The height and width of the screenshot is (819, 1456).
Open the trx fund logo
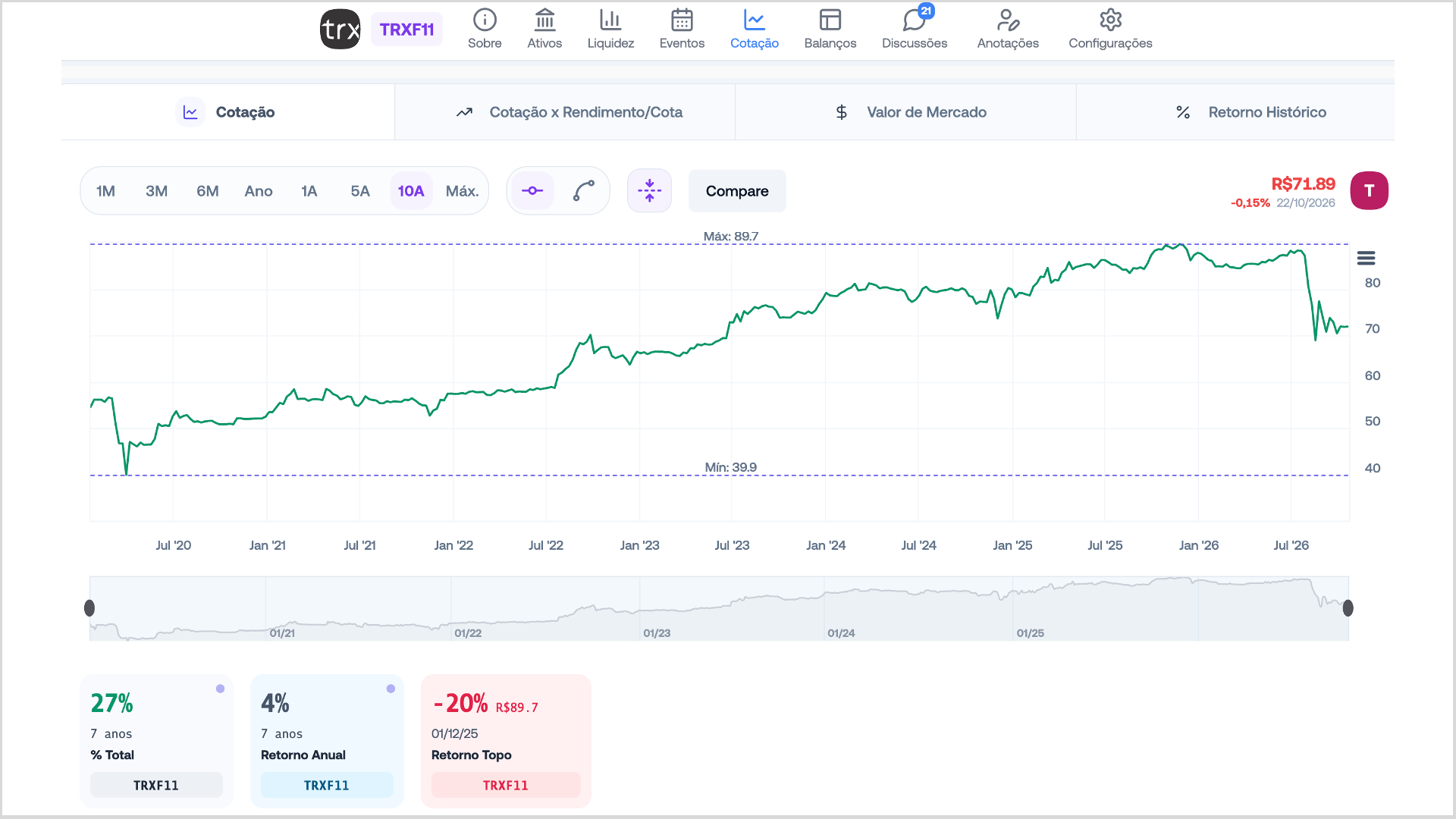pos(340,30)
